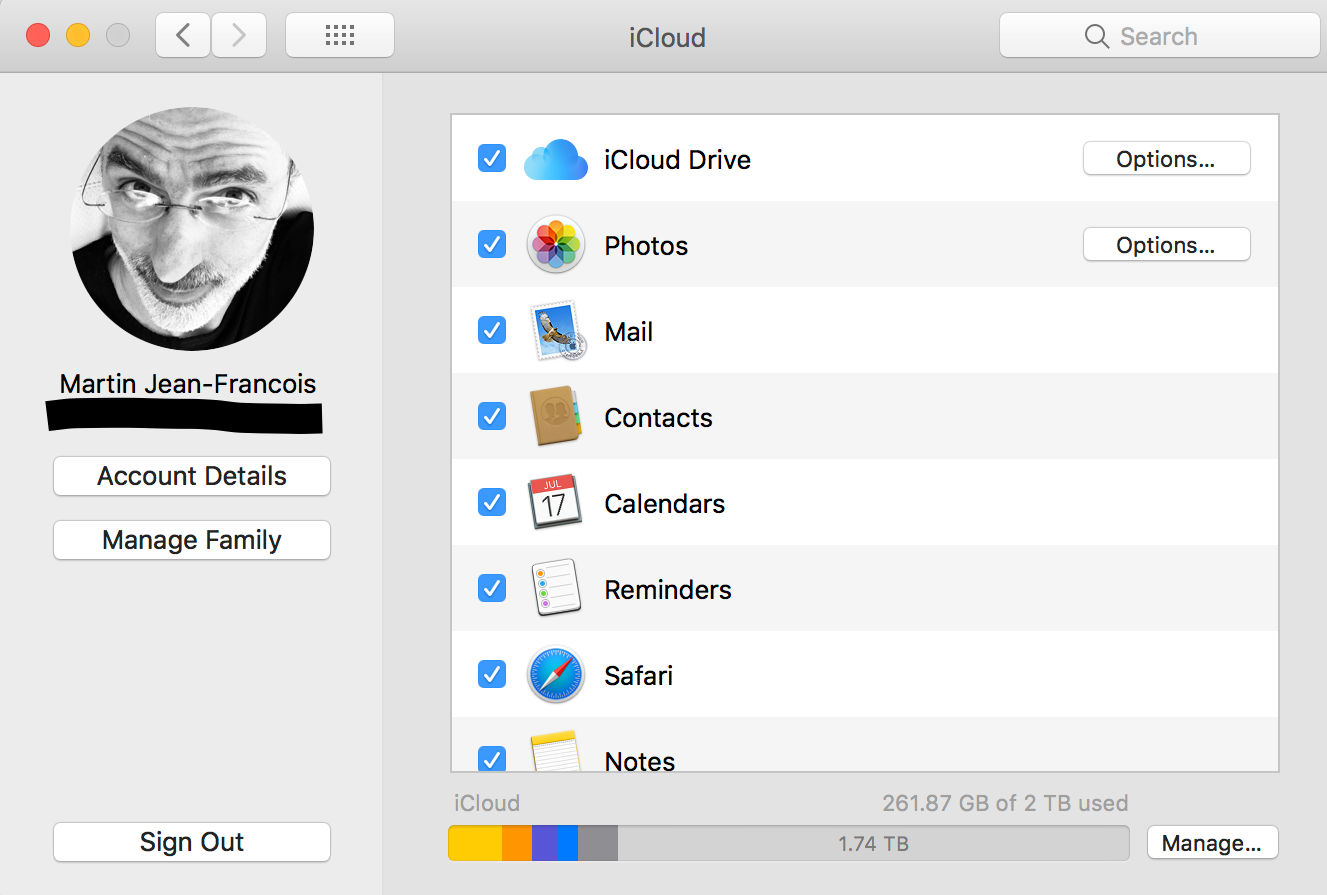Viewport: 1327px width, 895px height.
Task: Click the Photos pinwheel icon
Action: (555, 245)
